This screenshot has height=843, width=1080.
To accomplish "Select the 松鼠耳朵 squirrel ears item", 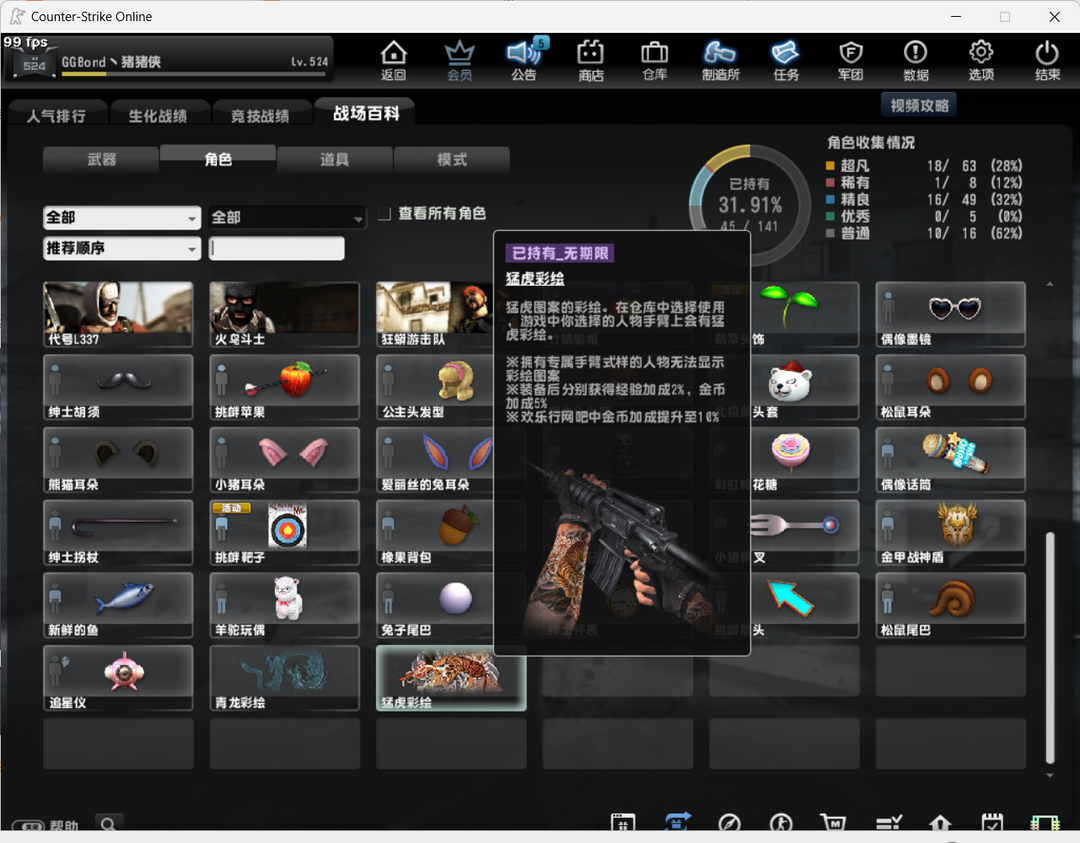I will tap(951, 387).
